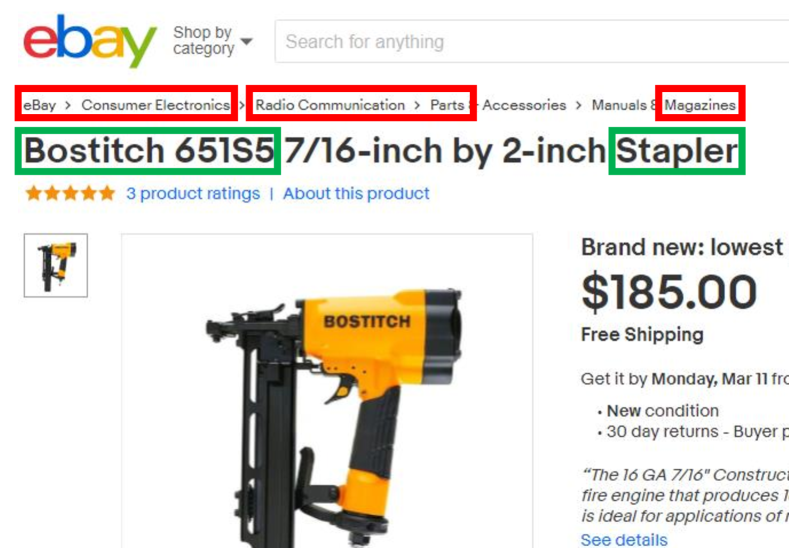Image resolution: width=789 pixels, height=551 pixels.
Task: Open Manuals & Magazines breadcrumb
Action: tap(663, 105)
